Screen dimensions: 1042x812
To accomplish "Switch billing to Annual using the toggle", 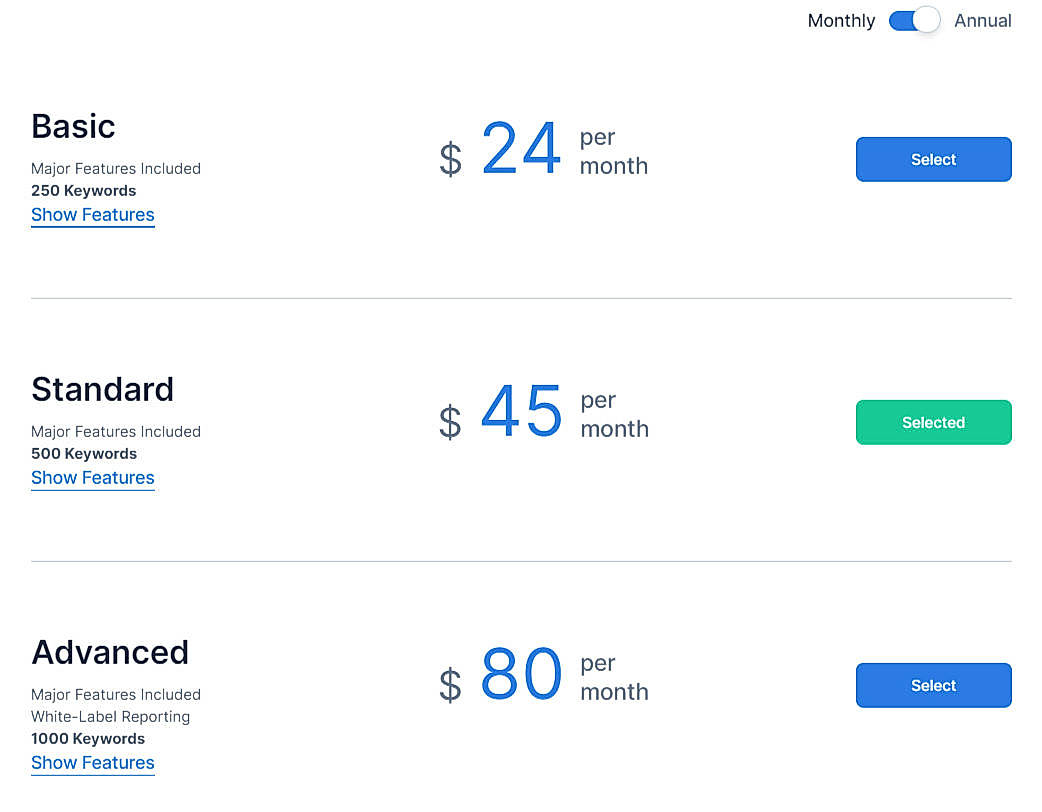I will 913,20.
